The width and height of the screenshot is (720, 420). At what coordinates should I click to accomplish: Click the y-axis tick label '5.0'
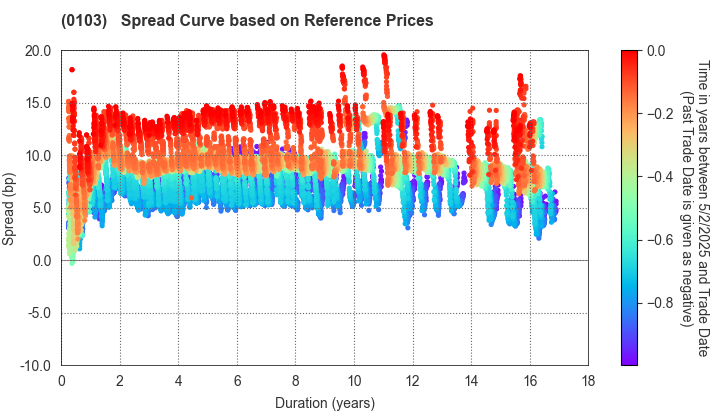[41, 208]
